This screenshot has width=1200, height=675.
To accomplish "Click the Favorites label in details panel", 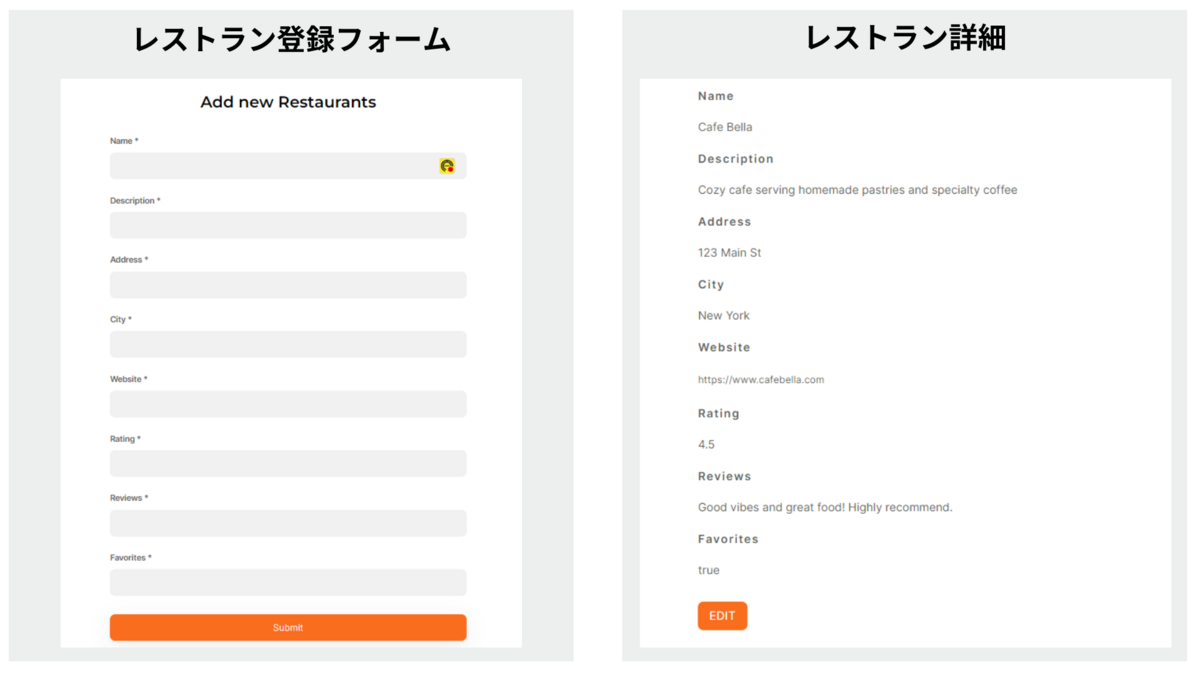I will [728, 539].
